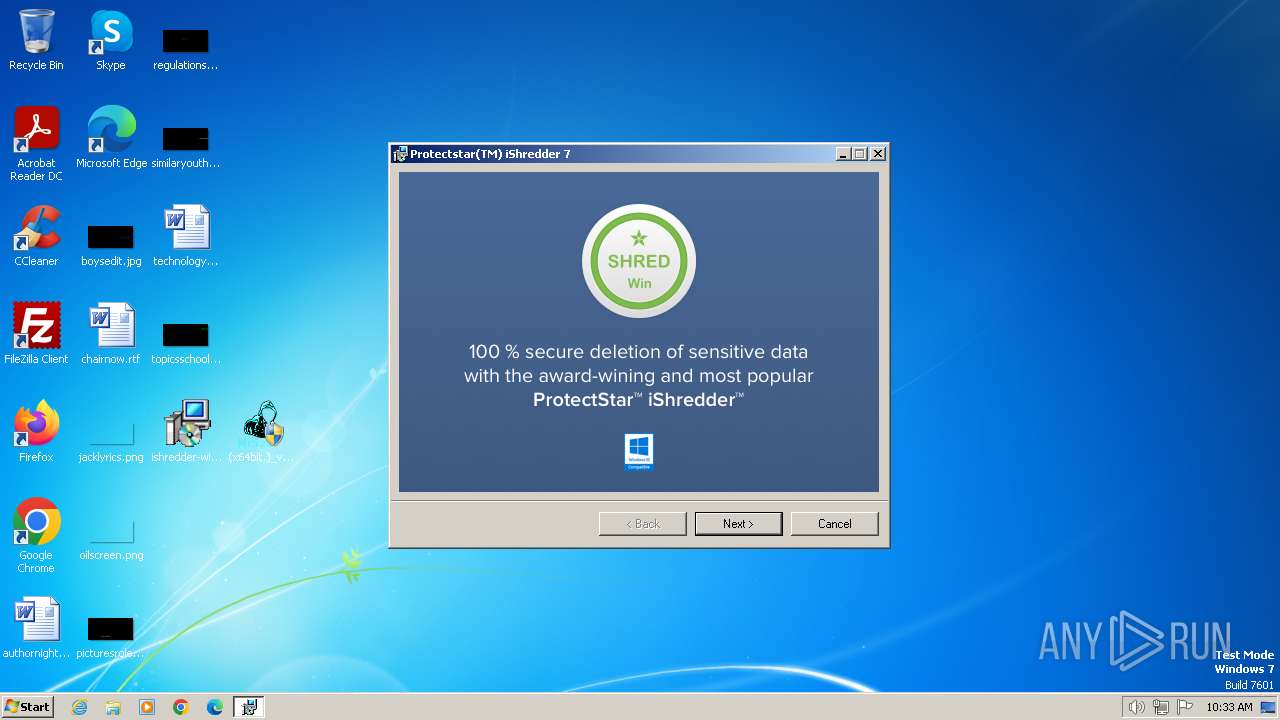Click the Action Center flag icon
Viewport: 1280px width, 720px height.
tap(1185, 707)
